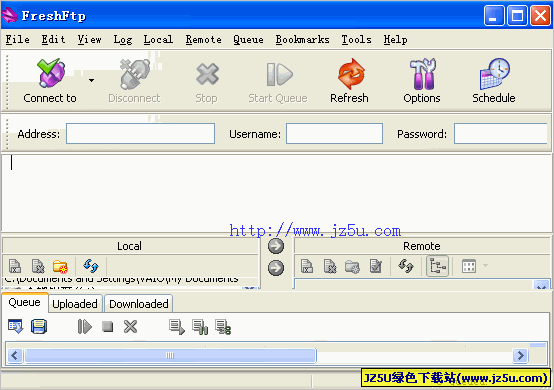
Task: Switch to the Uploaded tab
Action: (75, 304)
